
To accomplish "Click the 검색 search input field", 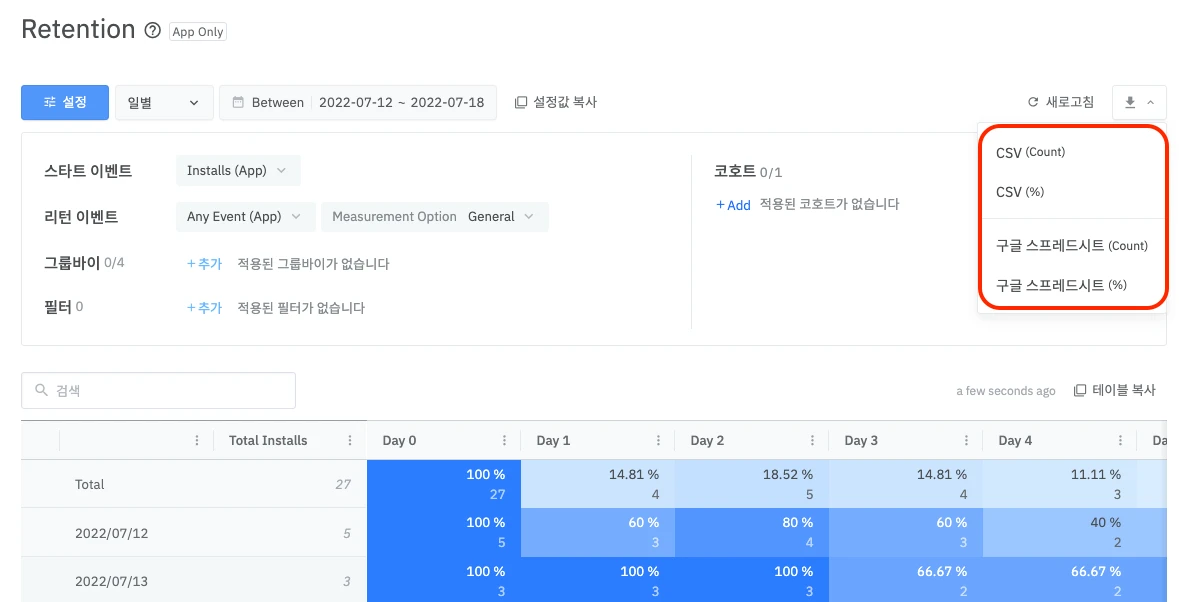I will click(158, 390).
